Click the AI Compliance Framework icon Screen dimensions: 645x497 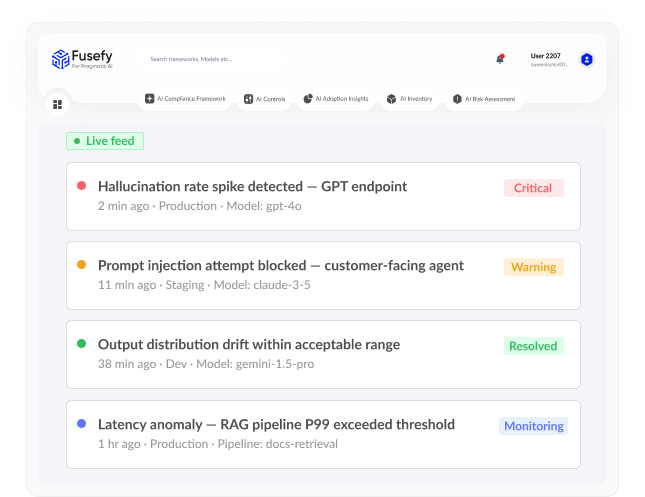tap(149, 99)
